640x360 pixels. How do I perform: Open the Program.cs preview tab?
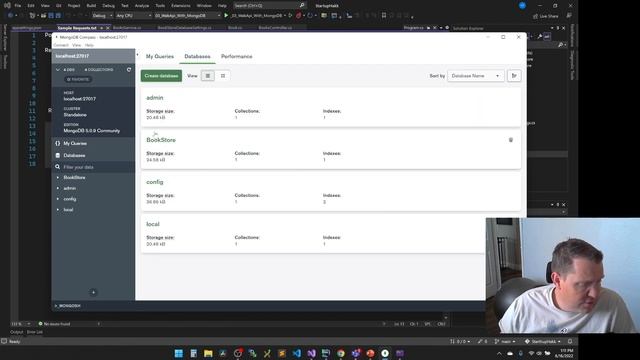(413, 28)
